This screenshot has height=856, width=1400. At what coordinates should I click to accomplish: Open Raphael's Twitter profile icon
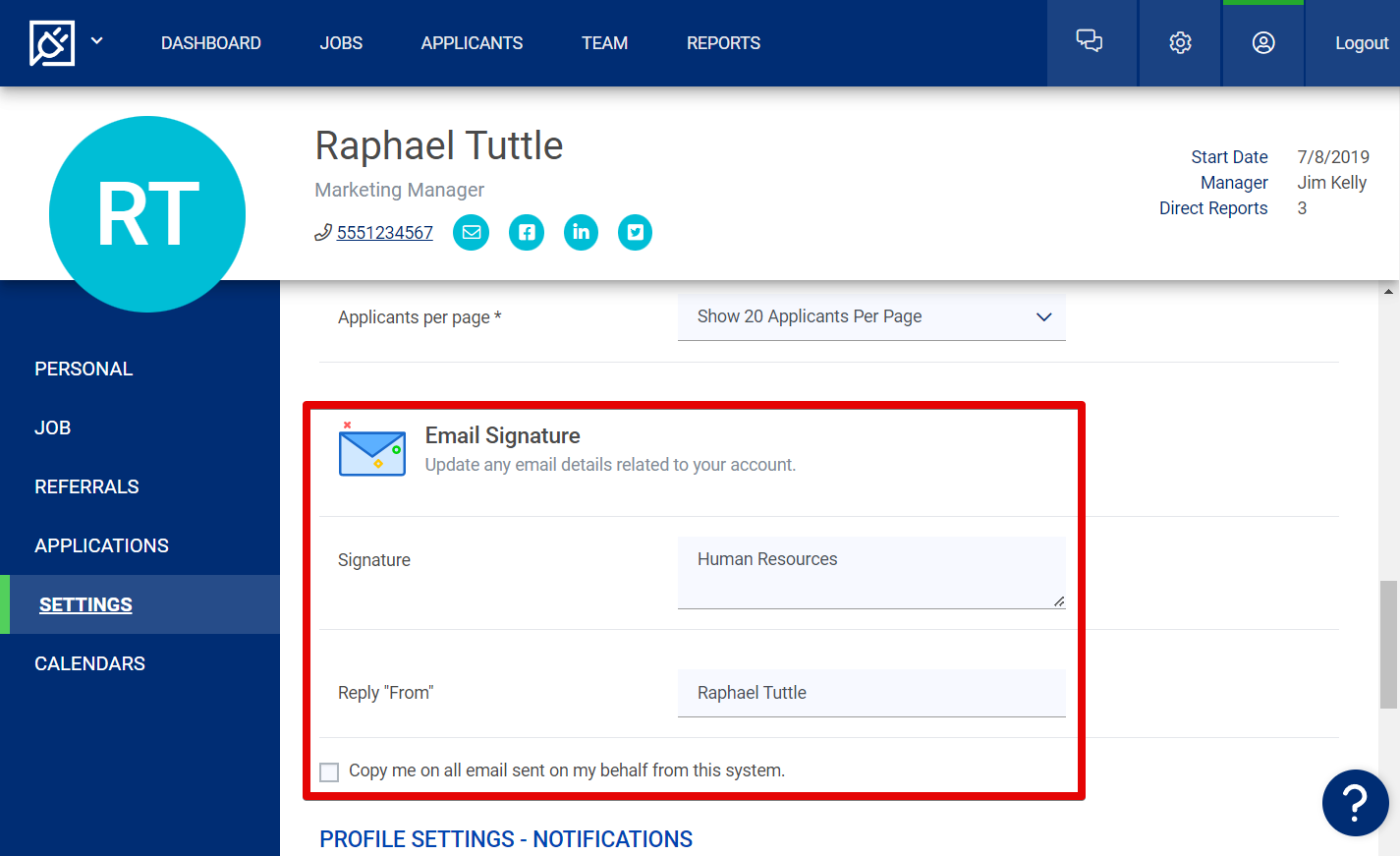(635, 232)
